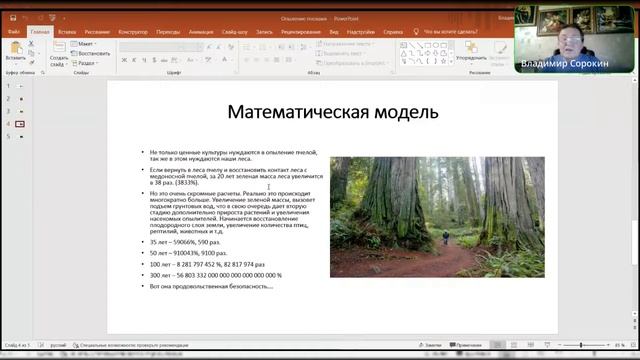Click Выровнять текст button
Image resolution: width=640 pixels, height=360 pixels.
click(x=341, y=53)
